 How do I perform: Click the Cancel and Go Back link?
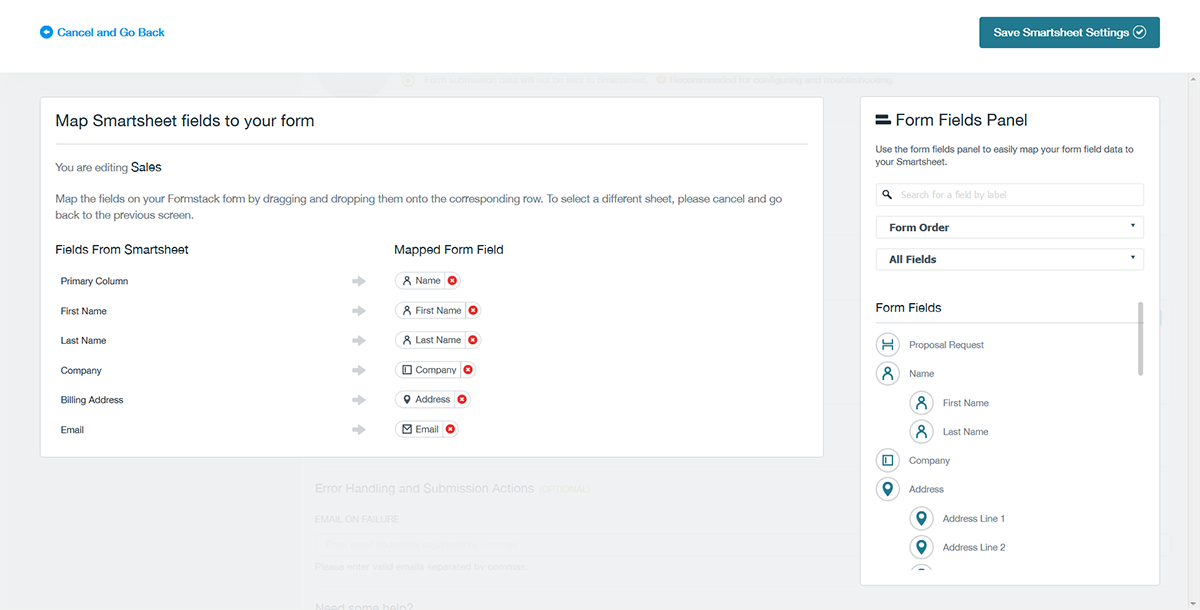coord(102,32)
